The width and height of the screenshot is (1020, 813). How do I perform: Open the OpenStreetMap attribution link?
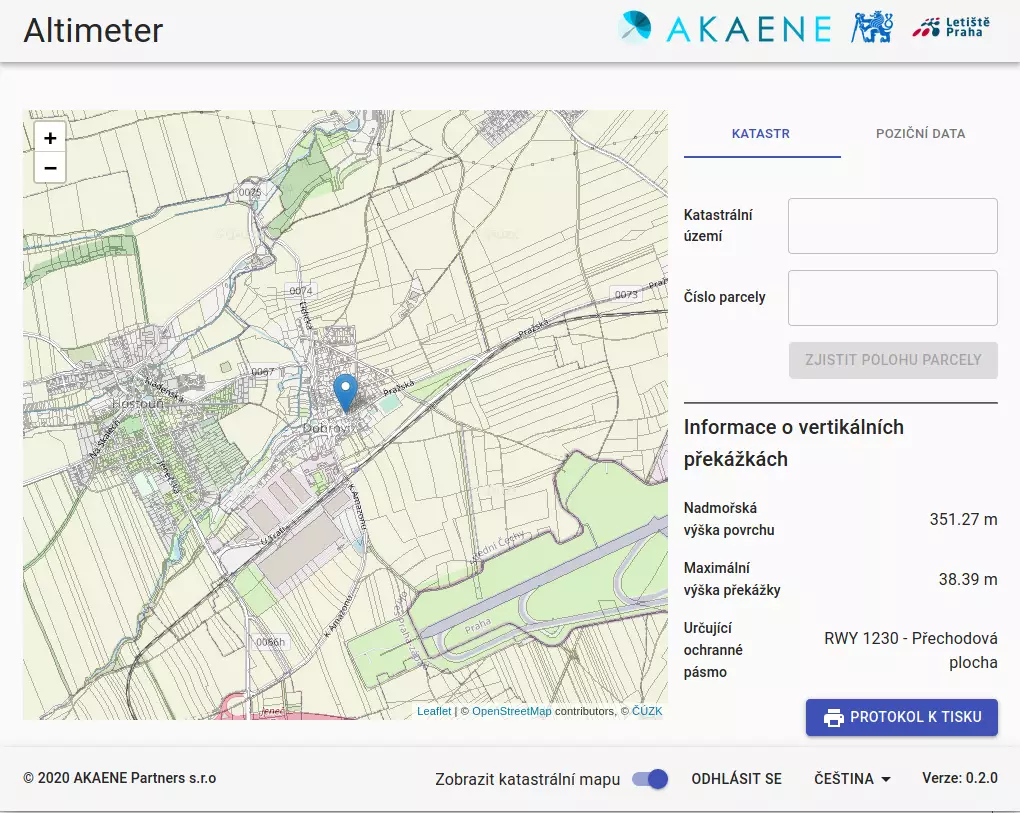pyautogui.click(x=511, y=711)
